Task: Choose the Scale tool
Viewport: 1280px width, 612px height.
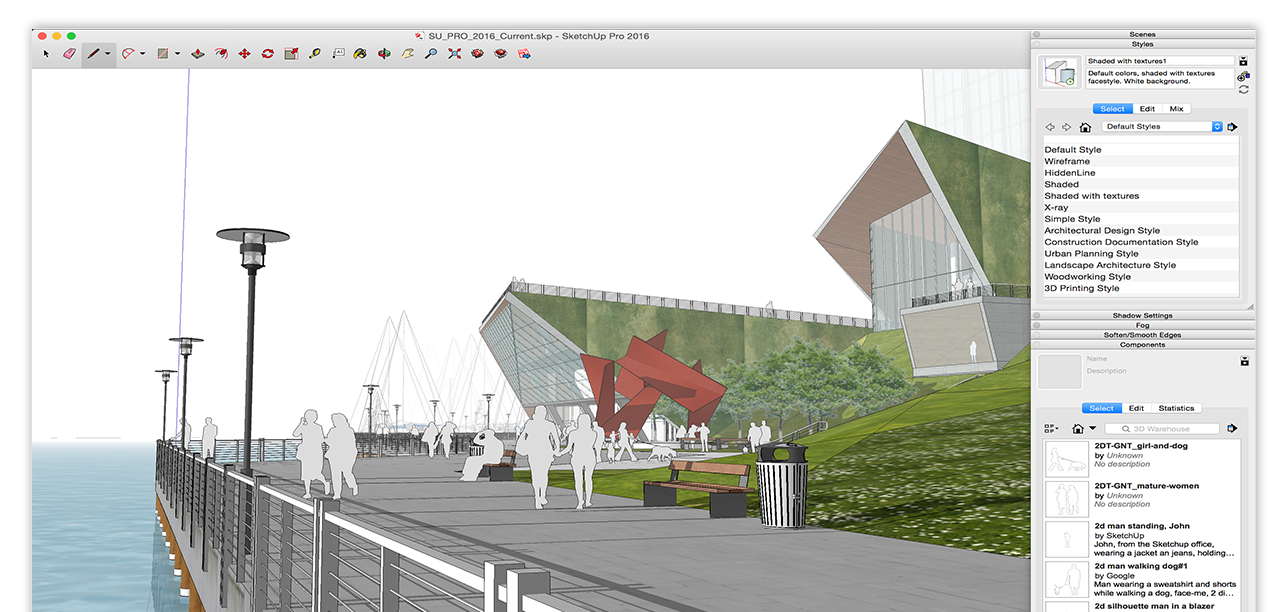Action: point(291,54)
